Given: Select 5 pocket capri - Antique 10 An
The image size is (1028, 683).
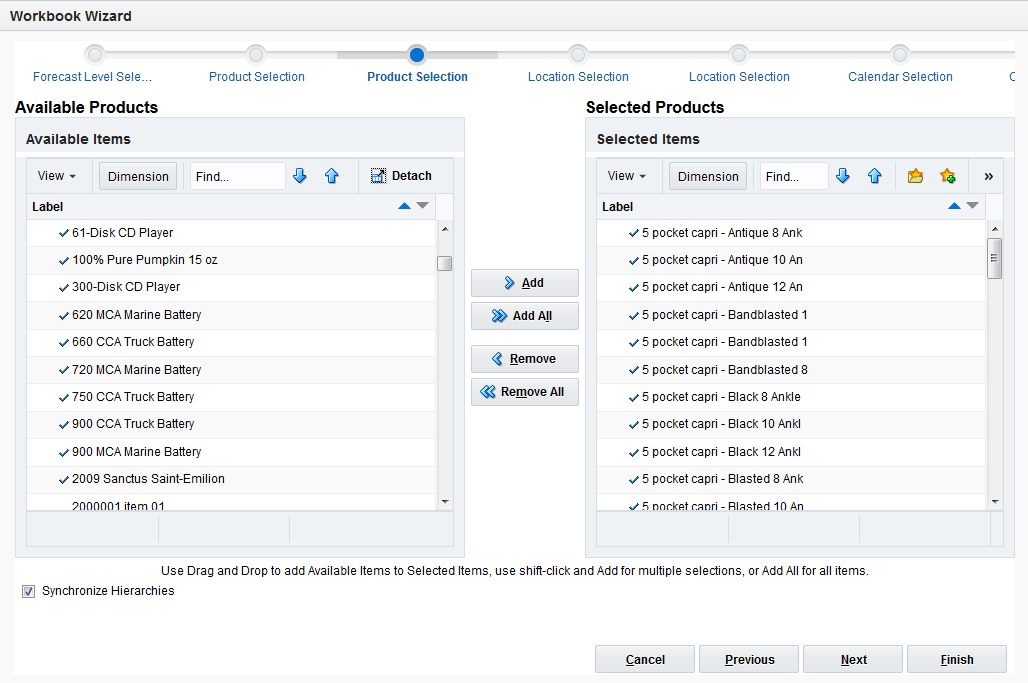Looking at the screenshot, I should coord(791,260).
